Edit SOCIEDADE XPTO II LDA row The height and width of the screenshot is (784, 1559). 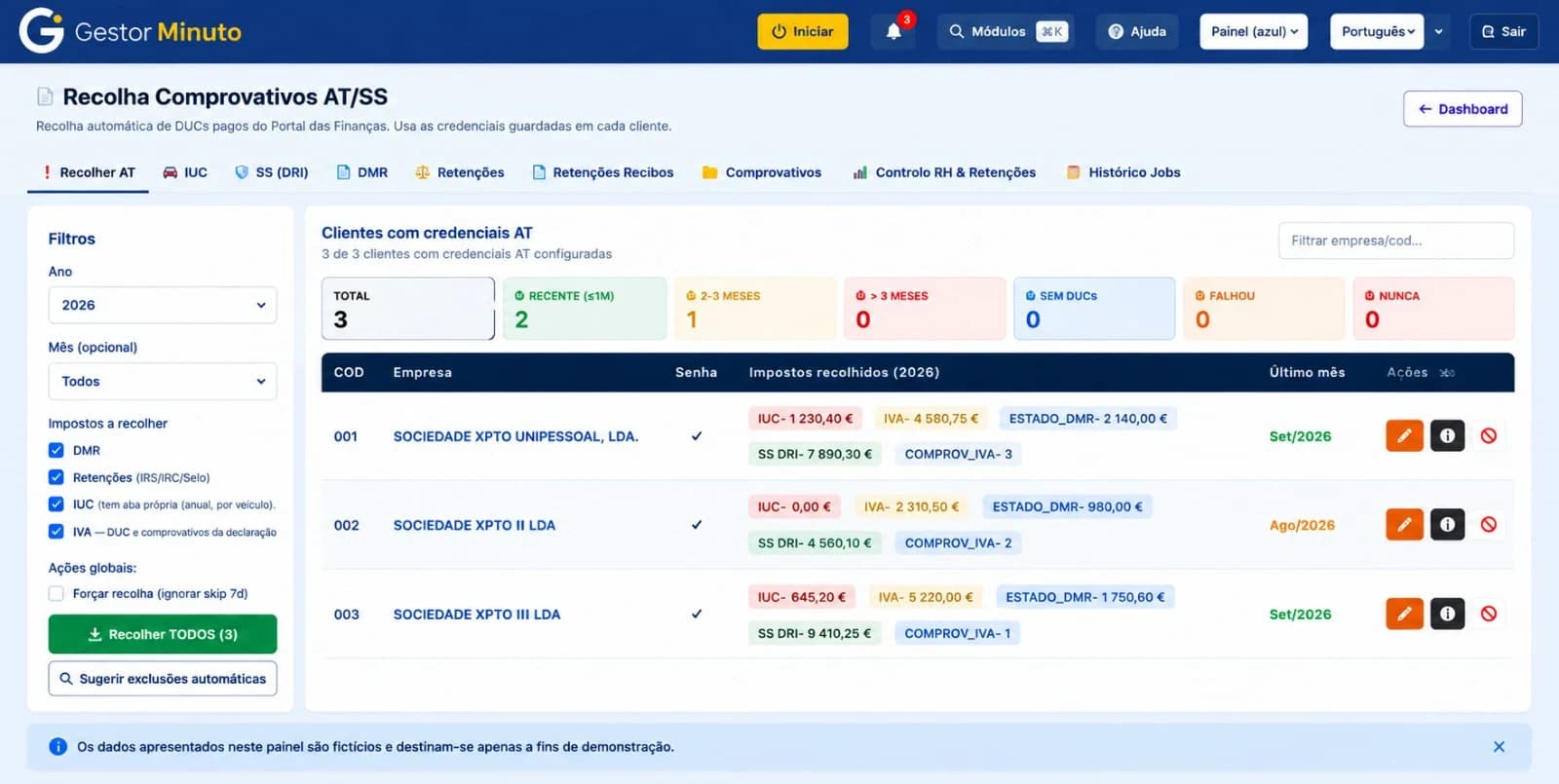coord(1404,524)
